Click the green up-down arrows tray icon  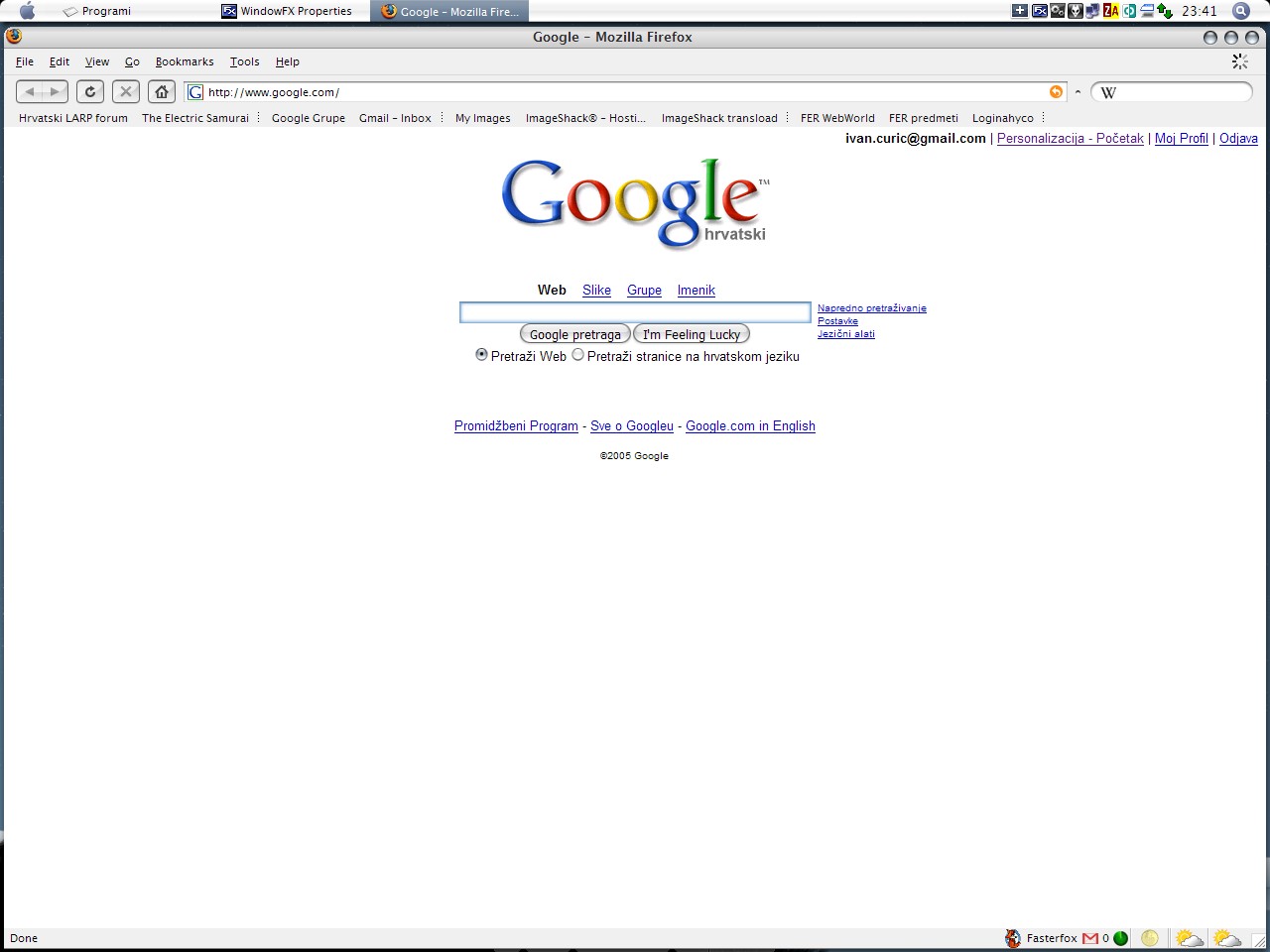[x=1165, y=11]
